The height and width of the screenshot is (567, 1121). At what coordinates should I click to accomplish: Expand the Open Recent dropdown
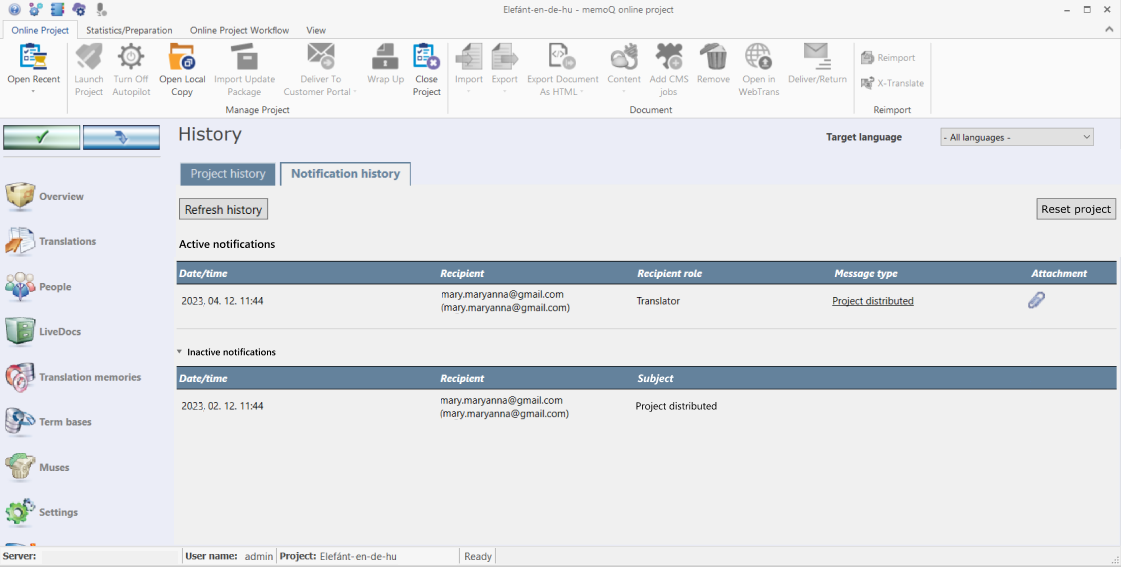pos(33,91)
